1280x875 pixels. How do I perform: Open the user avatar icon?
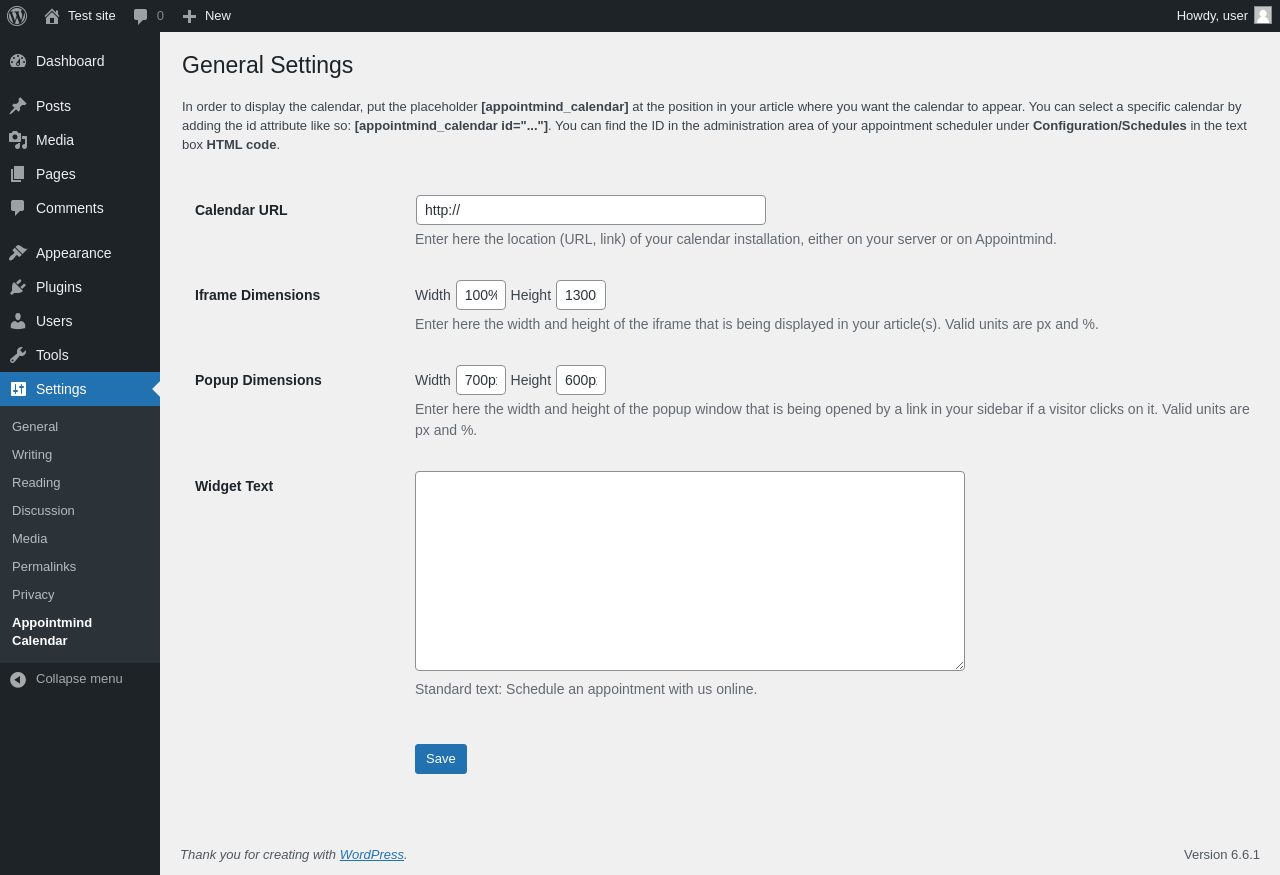click(x=1263, y=15)
